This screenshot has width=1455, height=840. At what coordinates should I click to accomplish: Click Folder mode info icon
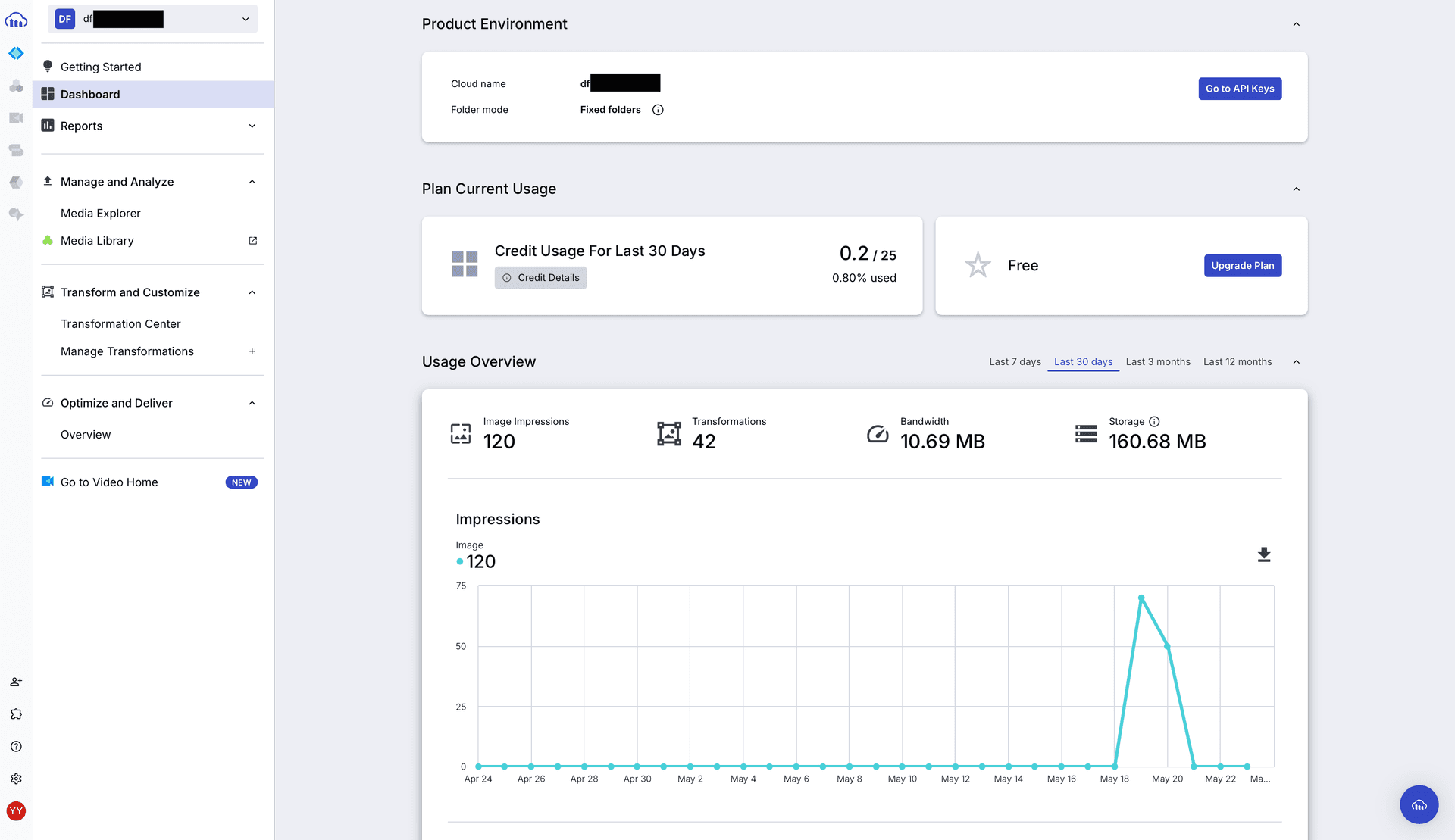pos(658,110)
